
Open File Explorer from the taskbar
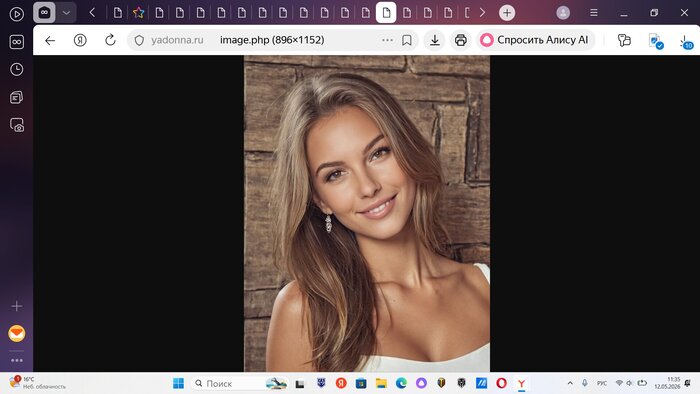(x=381, y=383)
